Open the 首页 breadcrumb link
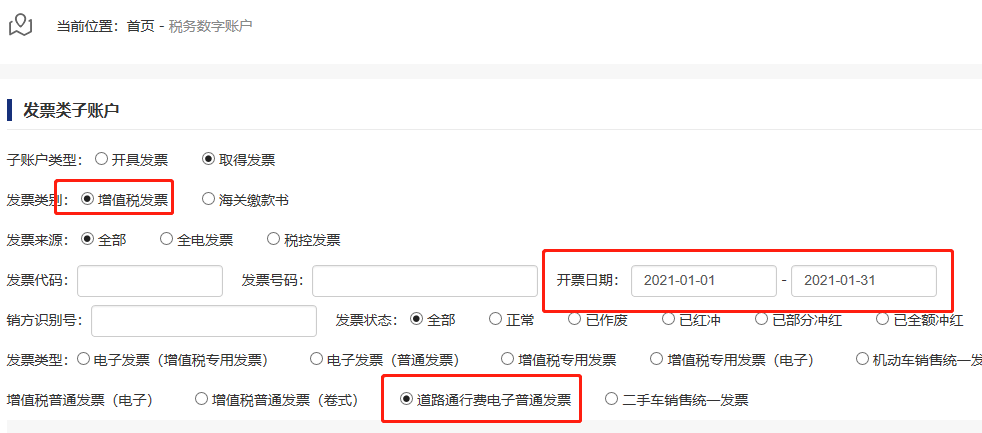 click(x=140, y=27)
